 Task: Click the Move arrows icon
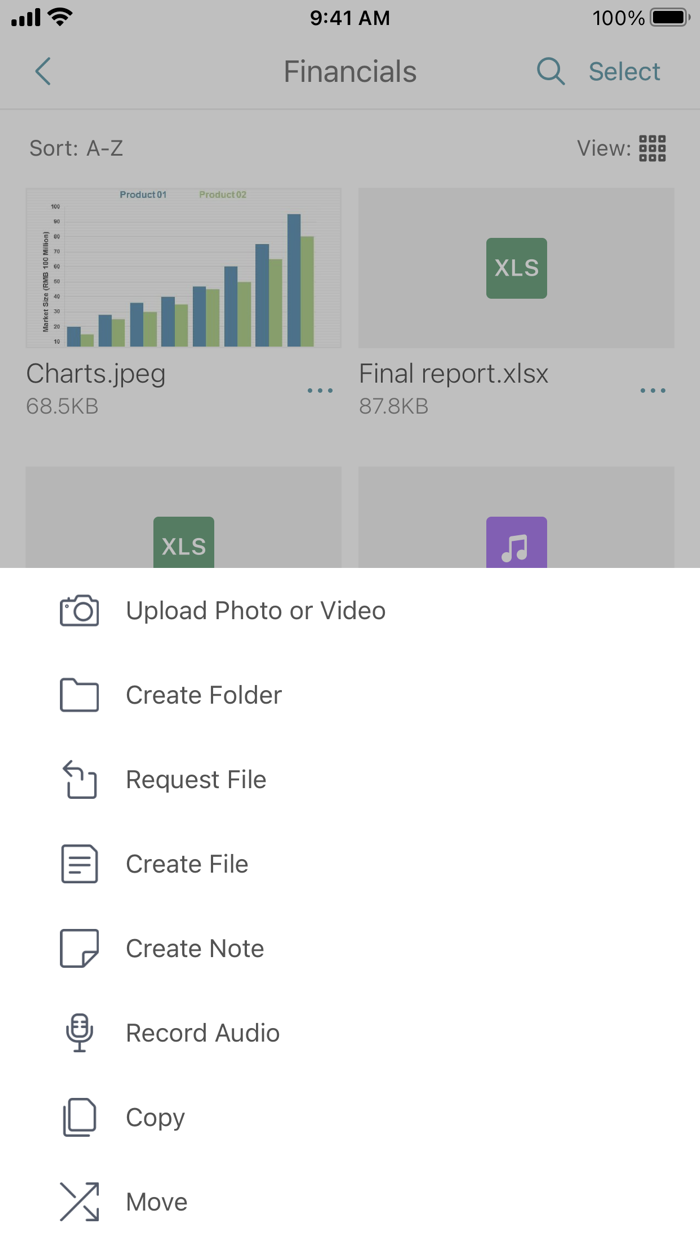(x=79, y=1201)
